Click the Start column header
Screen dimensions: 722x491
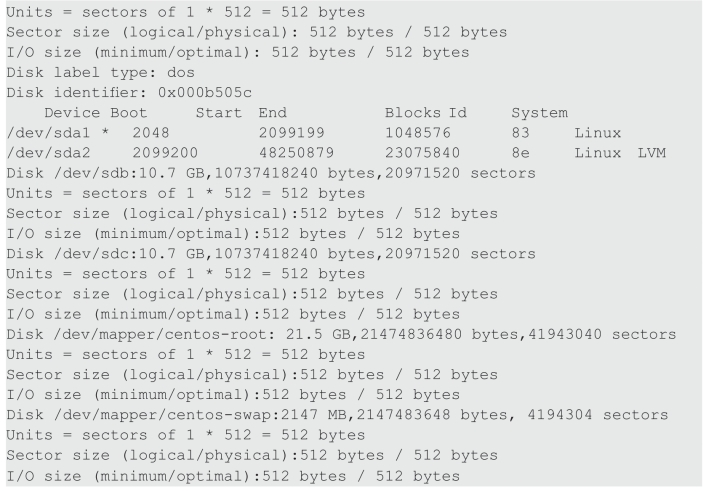219,113
